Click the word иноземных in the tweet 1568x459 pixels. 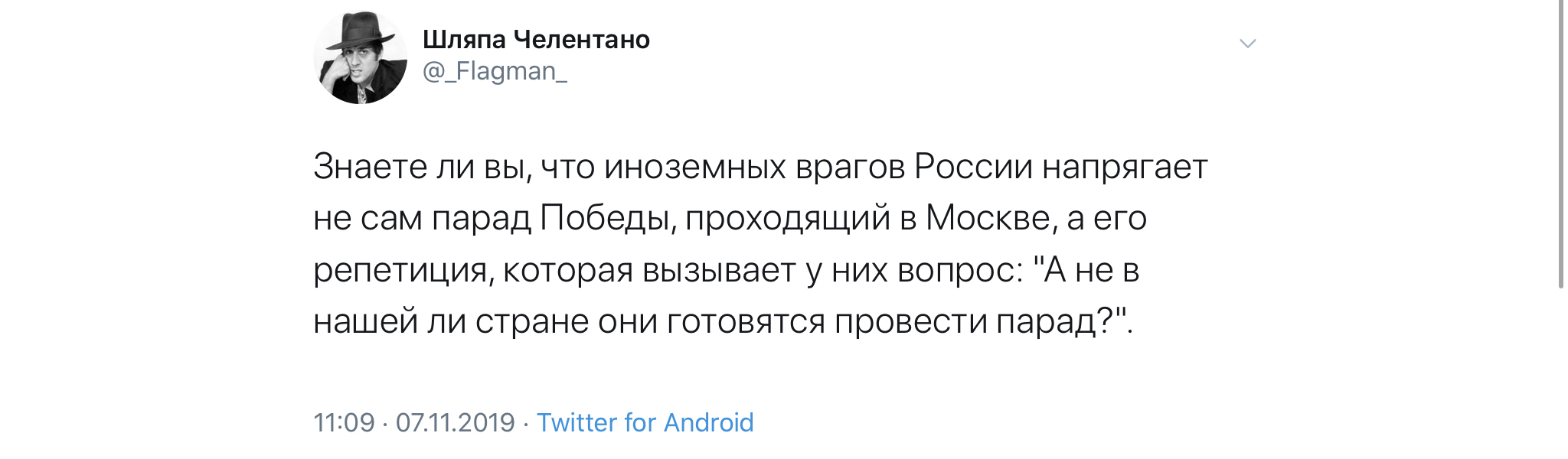(x=695, y=167)
